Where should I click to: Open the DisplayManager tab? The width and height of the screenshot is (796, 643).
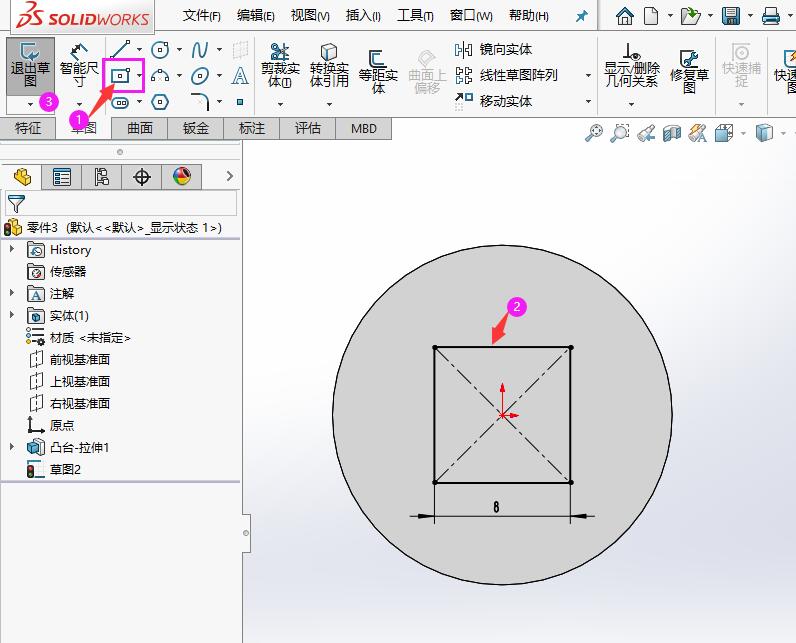coord(182,177)
